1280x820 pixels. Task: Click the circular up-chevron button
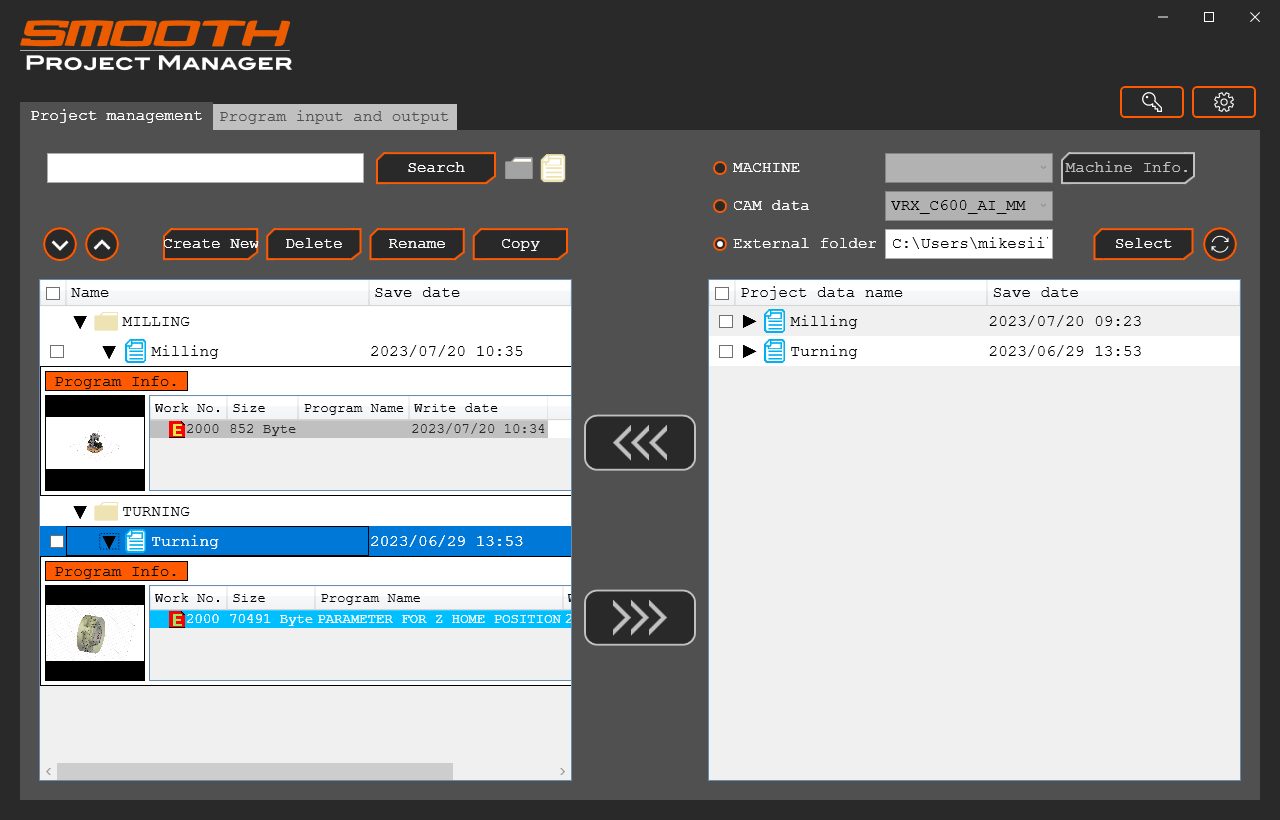tap(102, 244)
